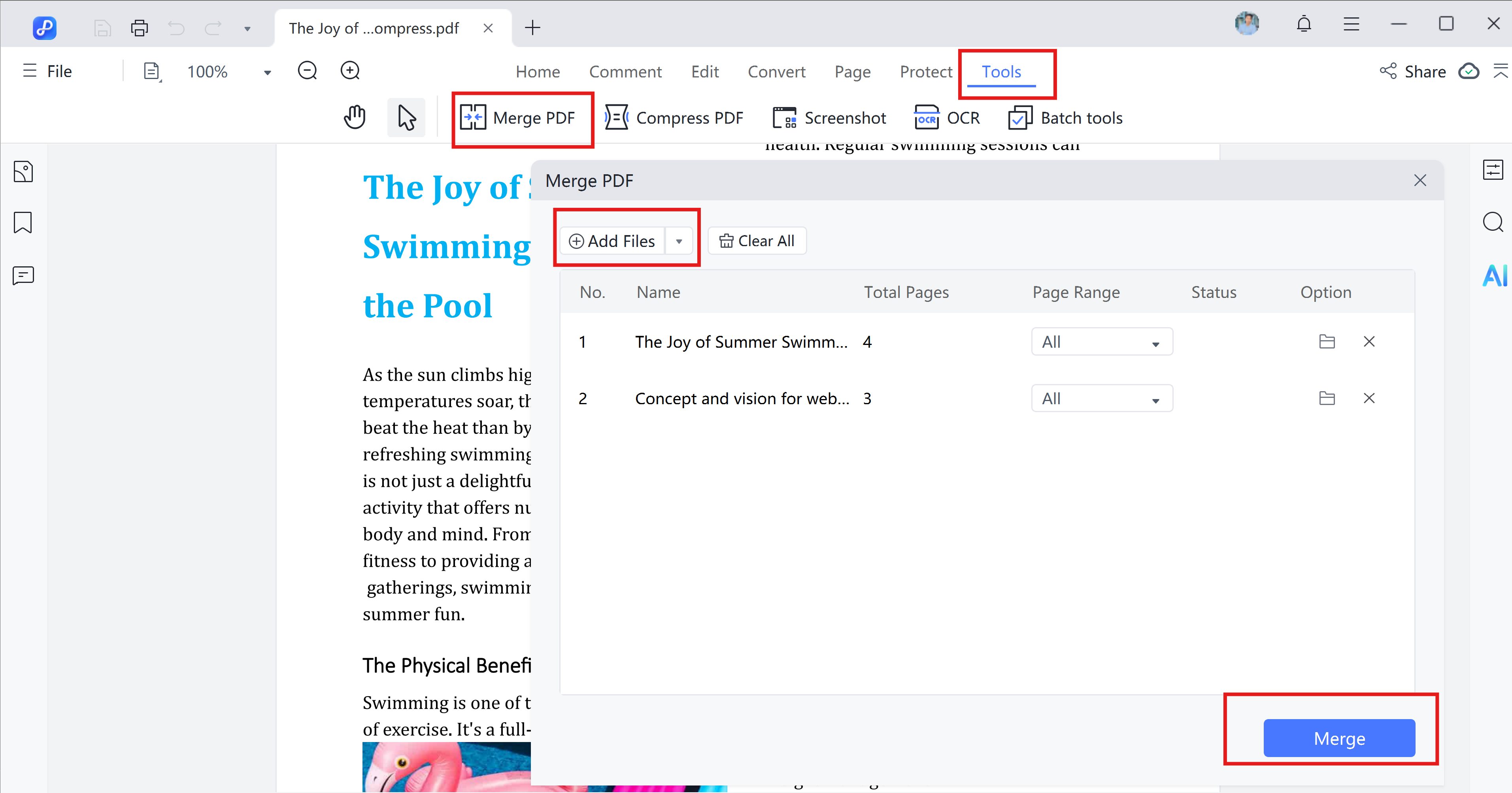Open the comments sidebar panel
1512x793 pixels.
(x=23, y=275)
